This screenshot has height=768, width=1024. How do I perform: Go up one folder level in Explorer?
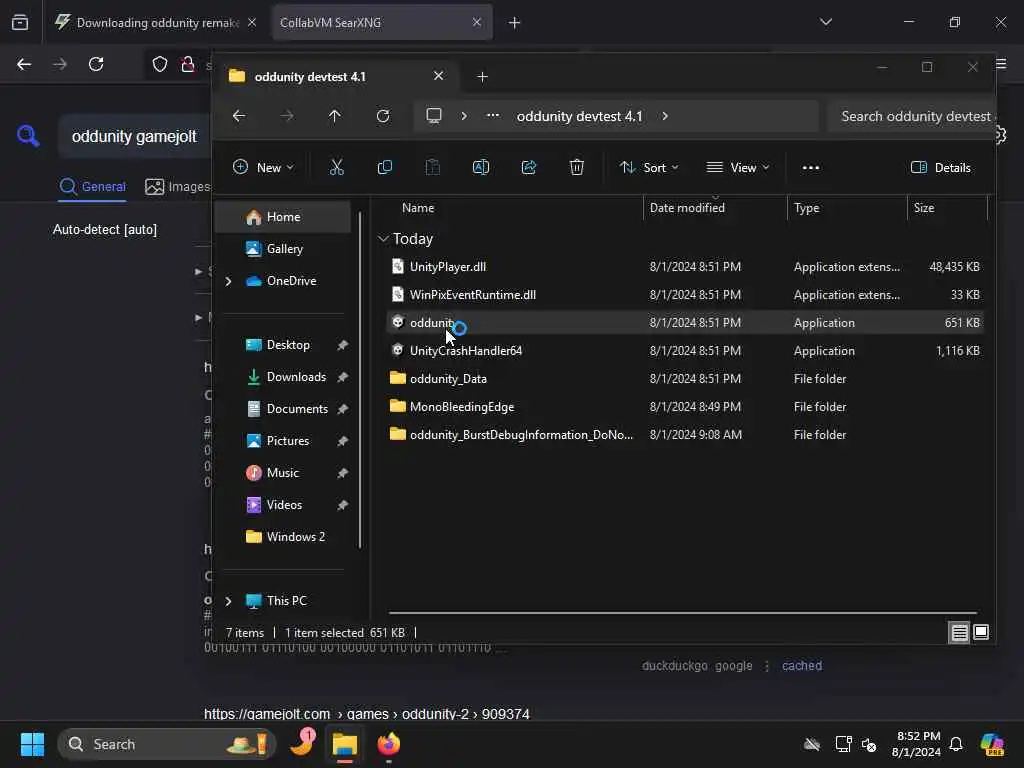pyautogui.click(x=334, y=116)
